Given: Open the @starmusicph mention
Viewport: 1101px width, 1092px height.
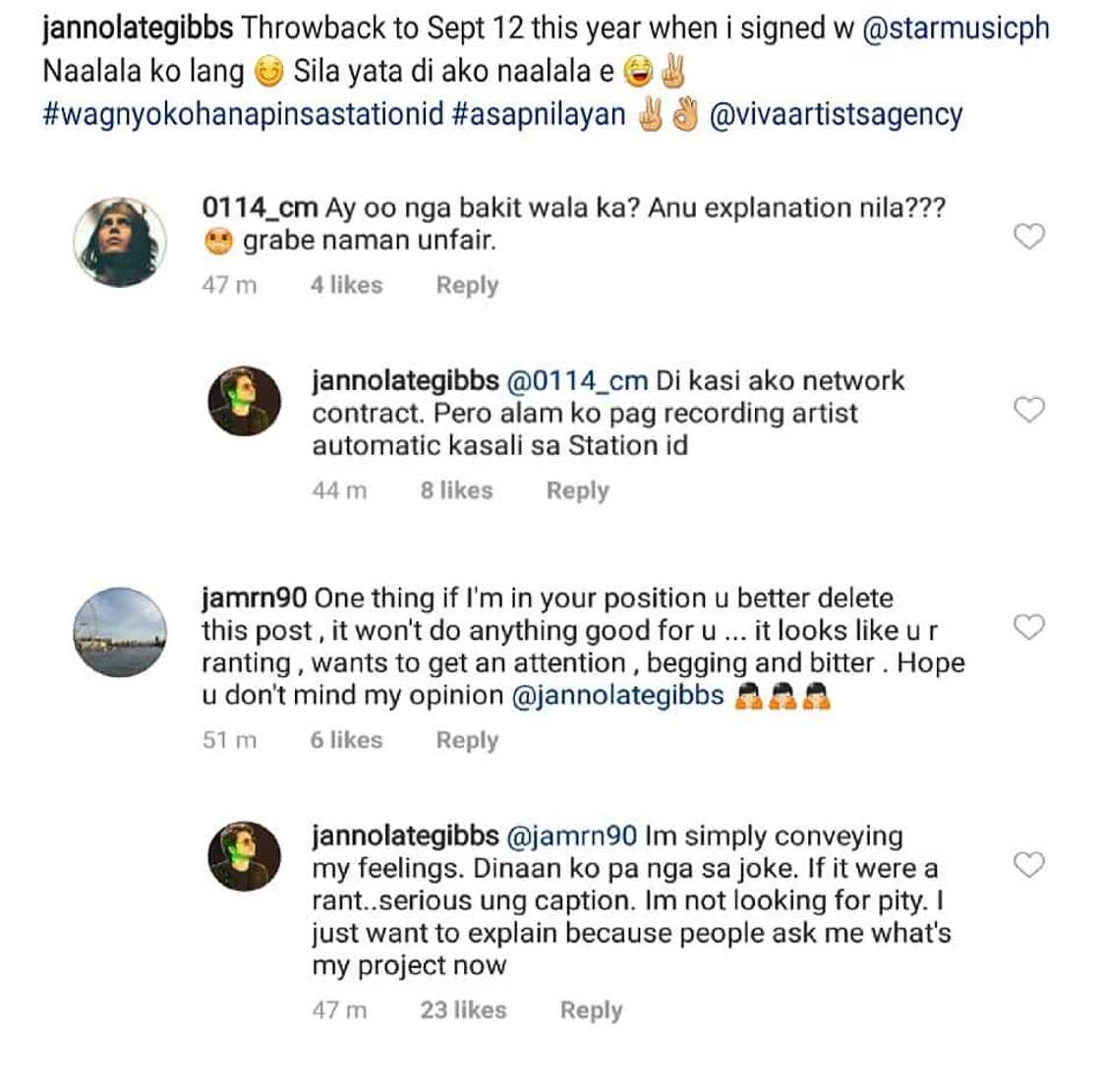Looking at the screenshot, I should click(956, 28).
